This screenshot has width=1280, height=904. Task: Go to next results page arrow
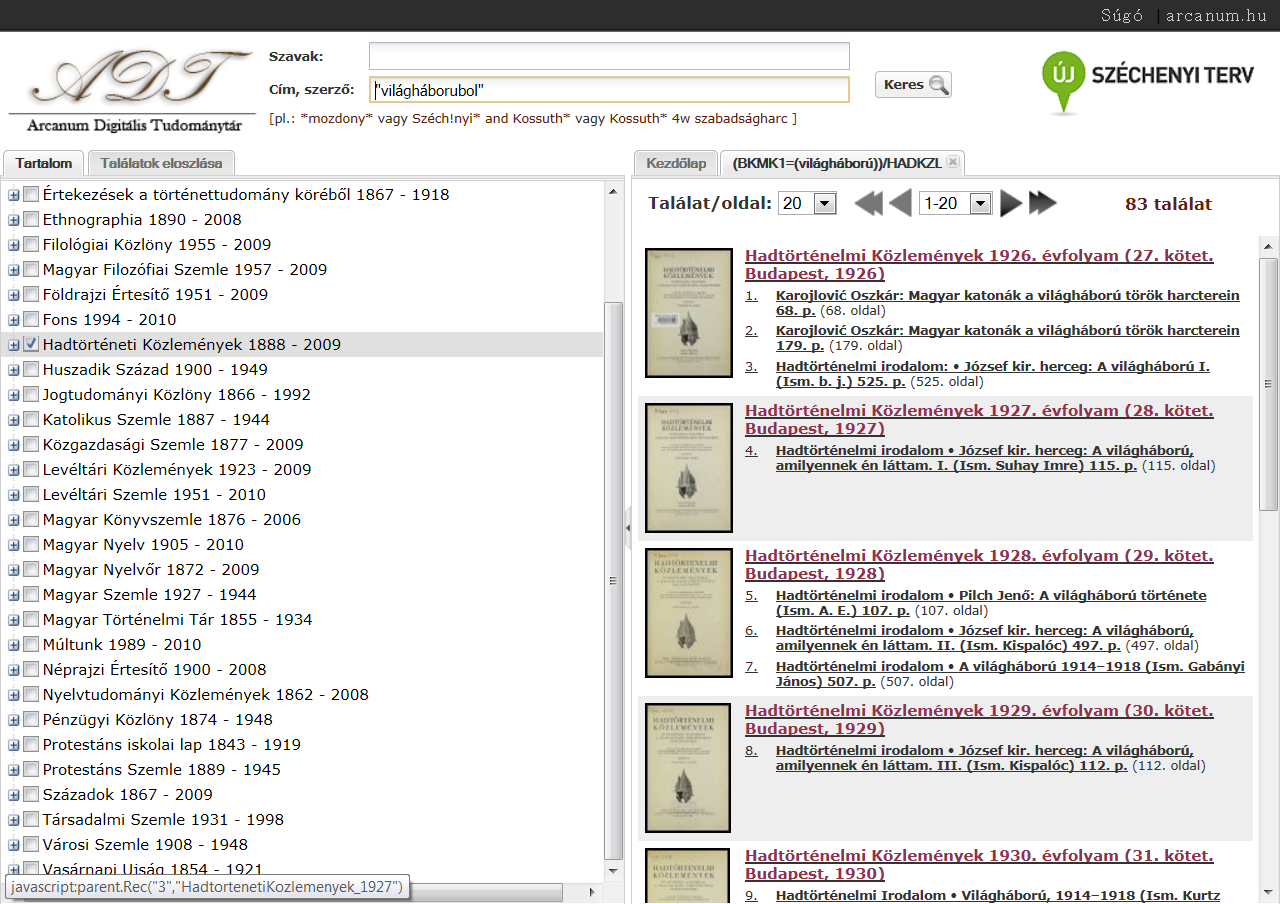tap(1011, 204)
